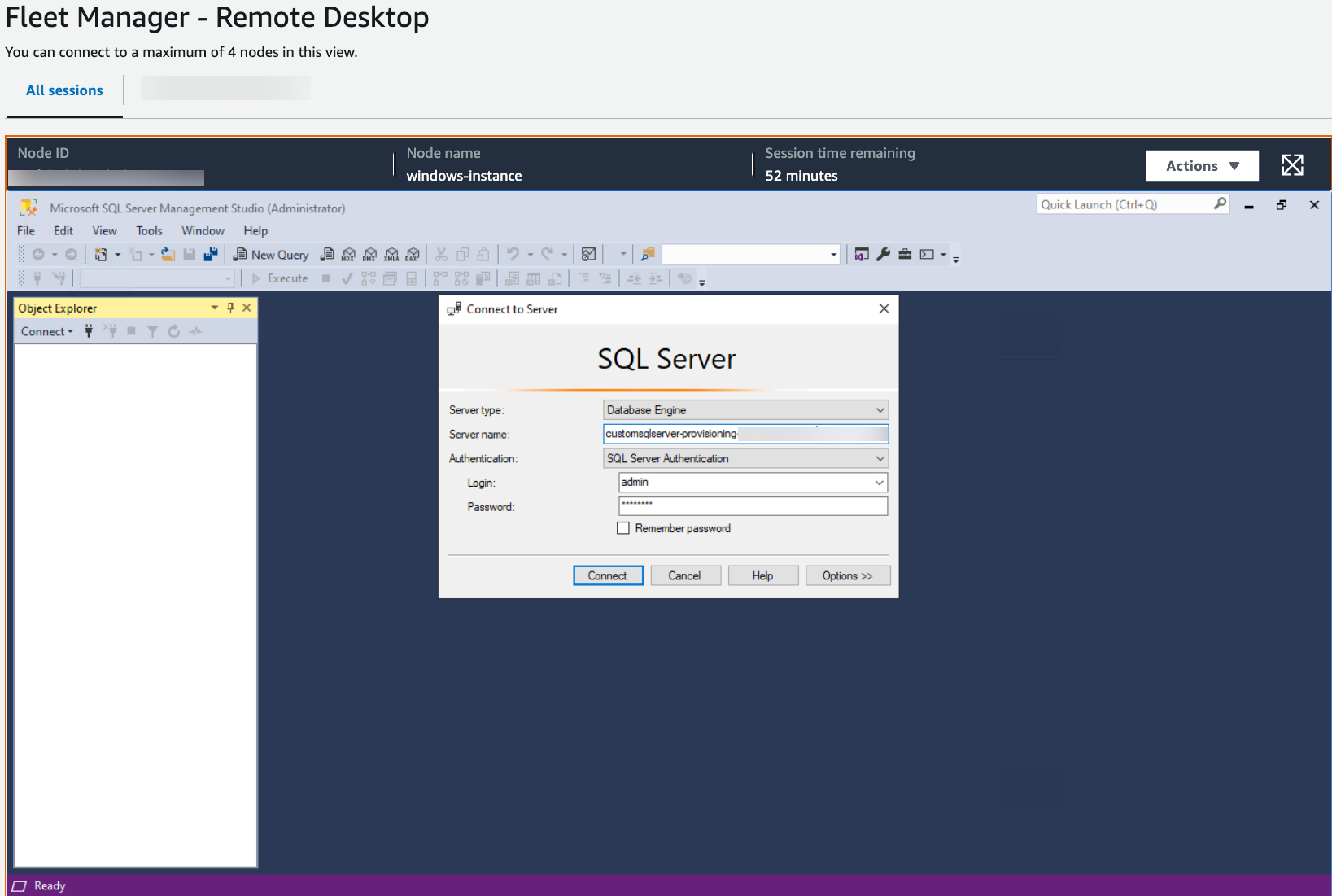
Task: Click the Undo arrow icon
Action: tap(513, 255)
